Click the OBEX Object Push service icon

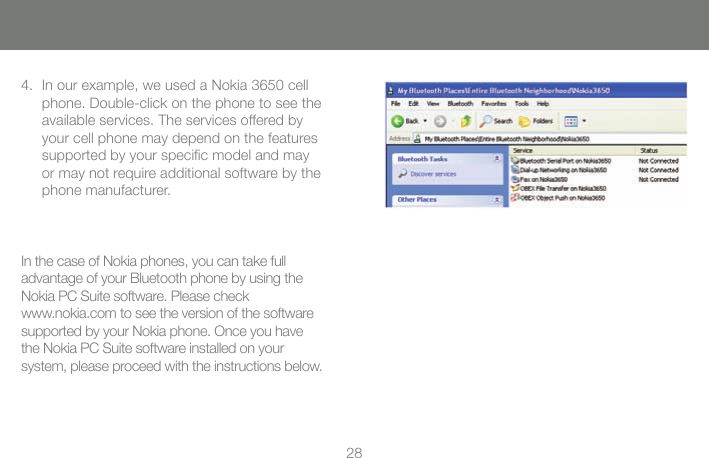515,198
